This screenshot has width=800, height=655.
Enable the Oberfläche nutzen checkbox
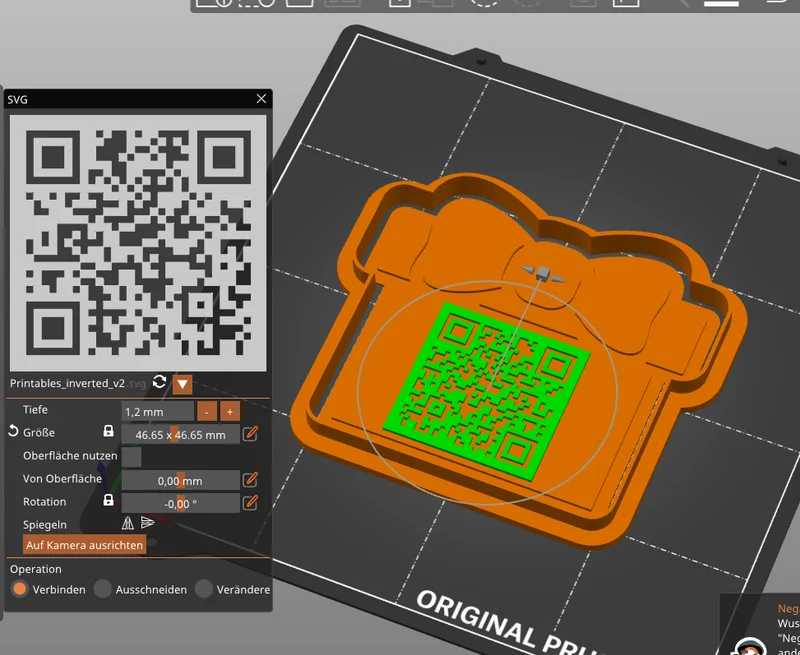[132, 457]
